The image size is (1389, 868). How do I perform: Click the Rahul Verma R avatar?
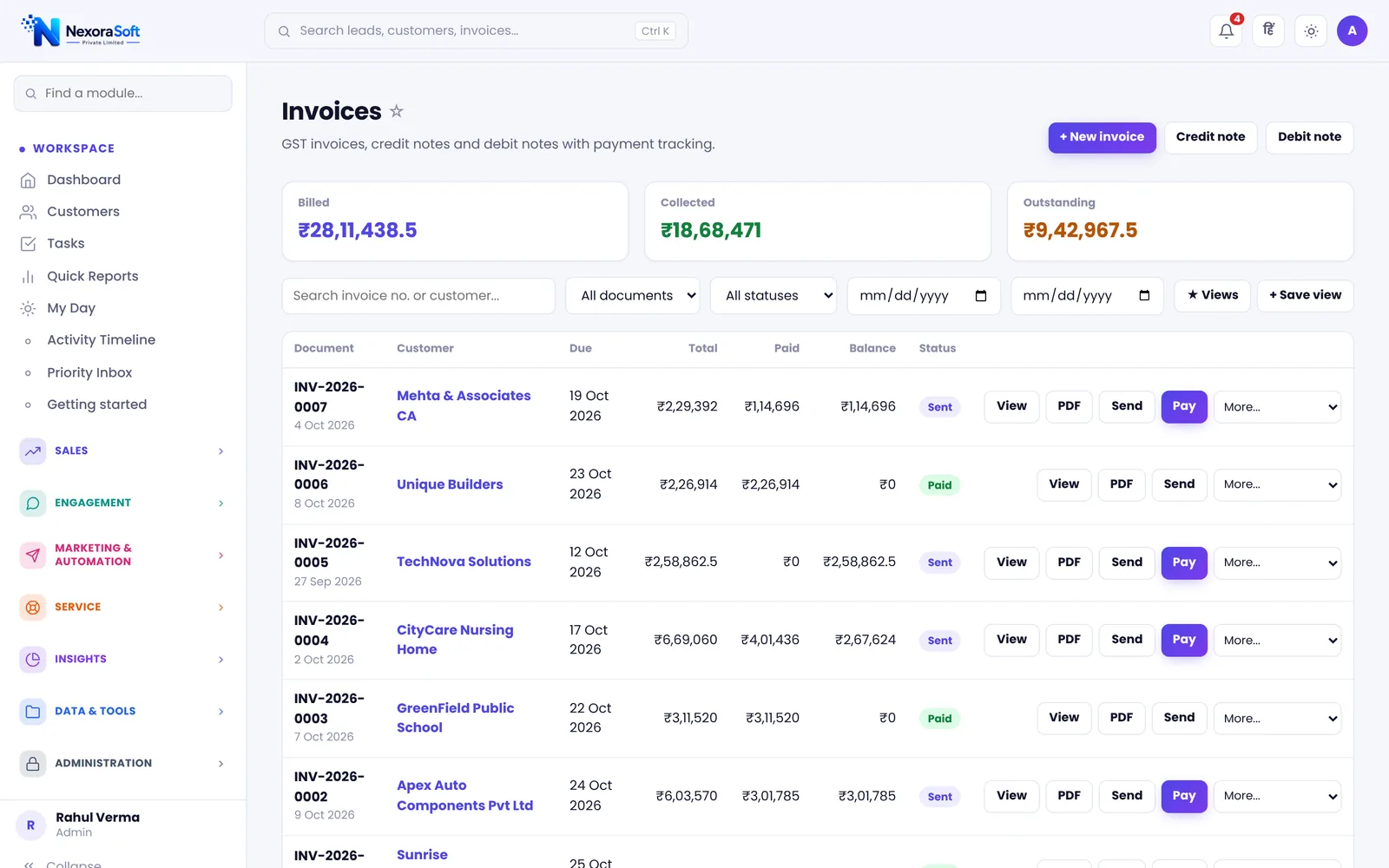coord(31,825)
